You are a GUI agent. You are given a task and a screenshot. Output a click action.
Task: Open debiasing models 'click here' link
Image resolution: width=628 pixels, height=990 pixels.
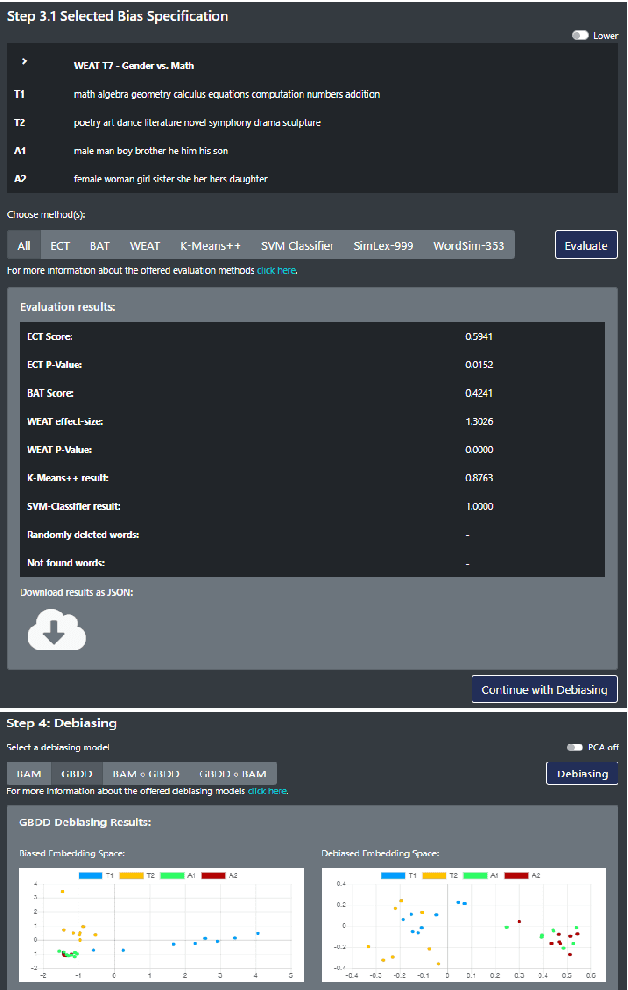click(267, 791)
